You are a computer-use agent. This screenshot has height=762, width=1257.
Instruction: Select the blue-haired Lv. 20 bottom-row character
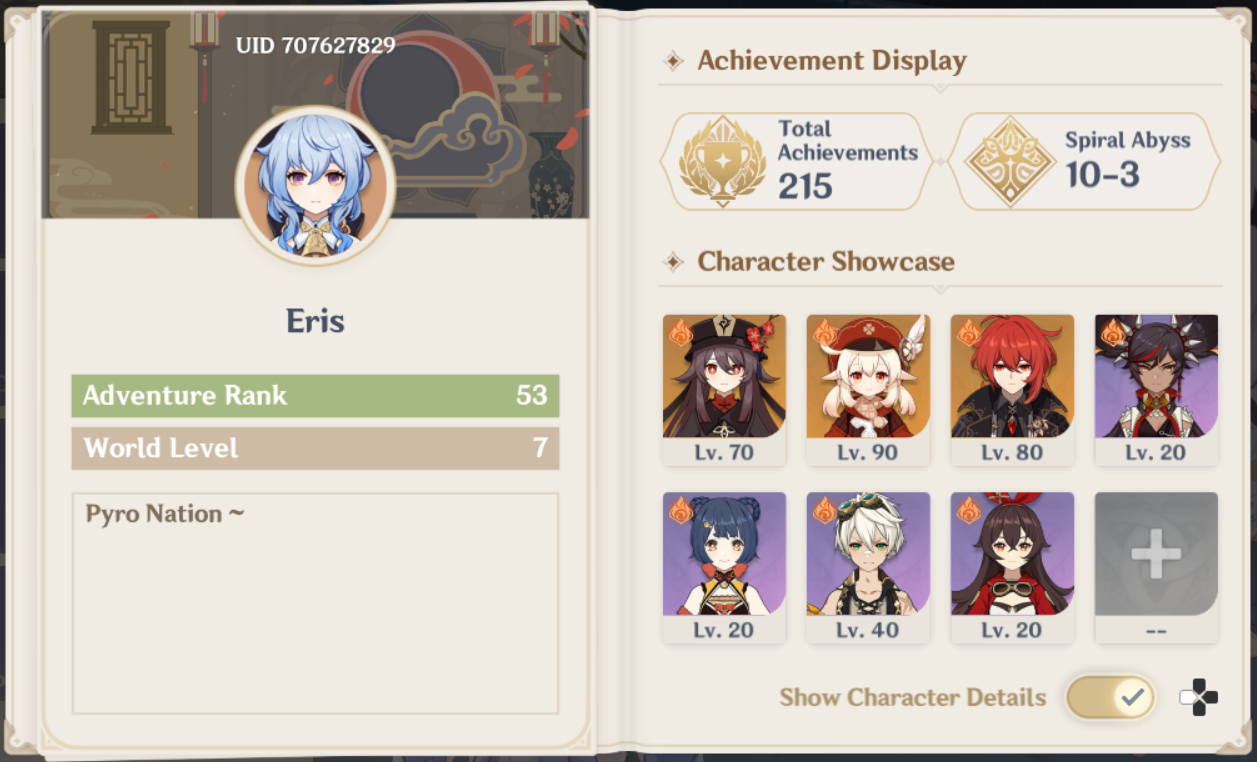[x=724, y=567]
